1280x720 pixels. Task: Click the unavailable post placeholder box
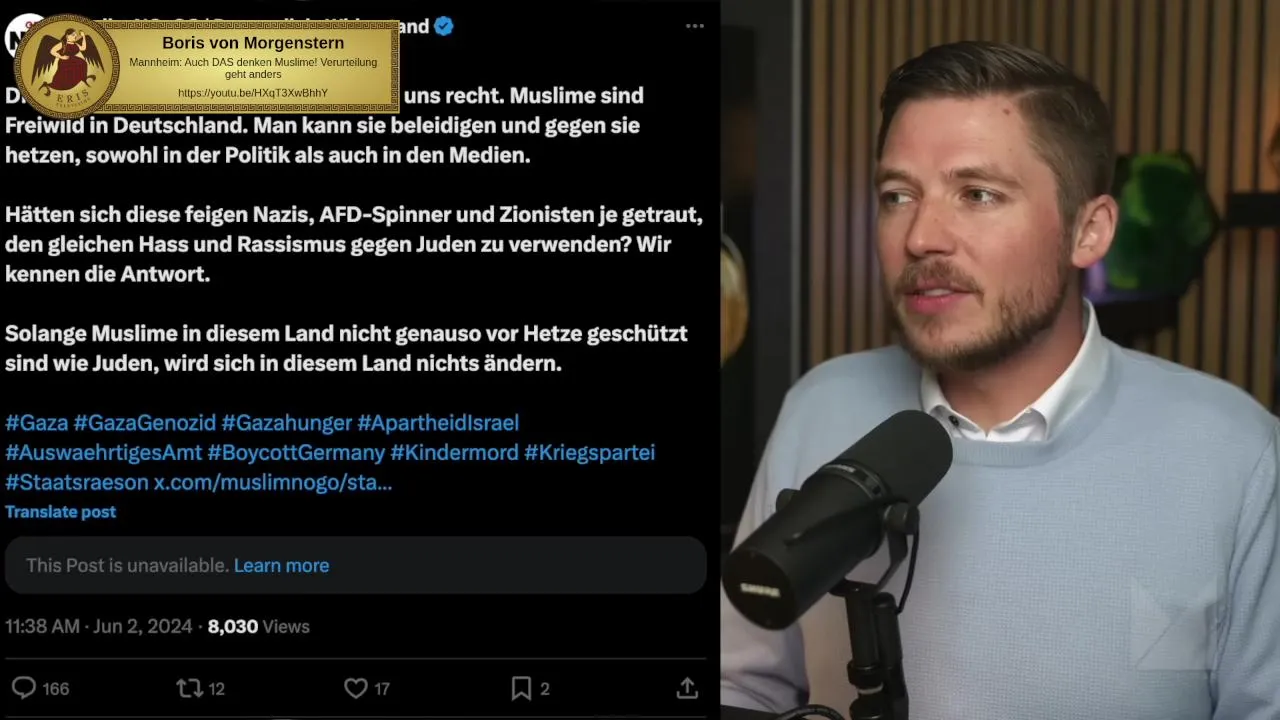tap(355, 565)
